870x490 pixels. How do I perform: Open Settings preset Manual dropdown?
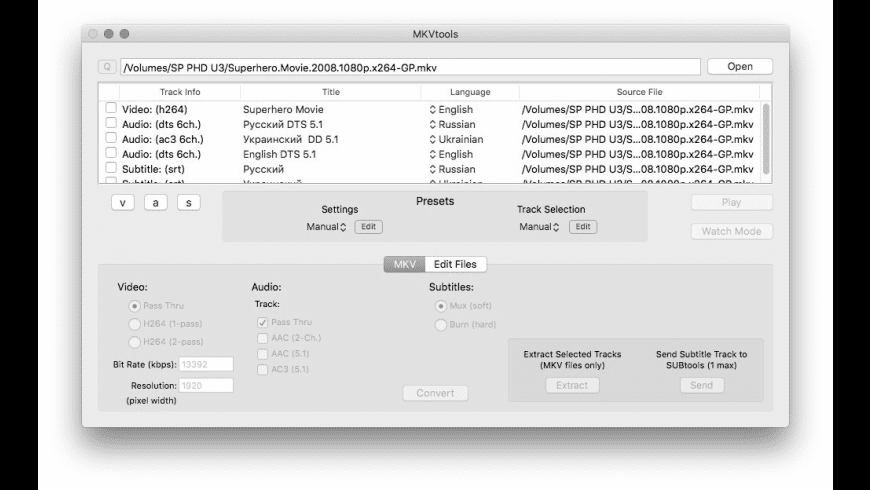pyautogui.click(x=326, y=227)
